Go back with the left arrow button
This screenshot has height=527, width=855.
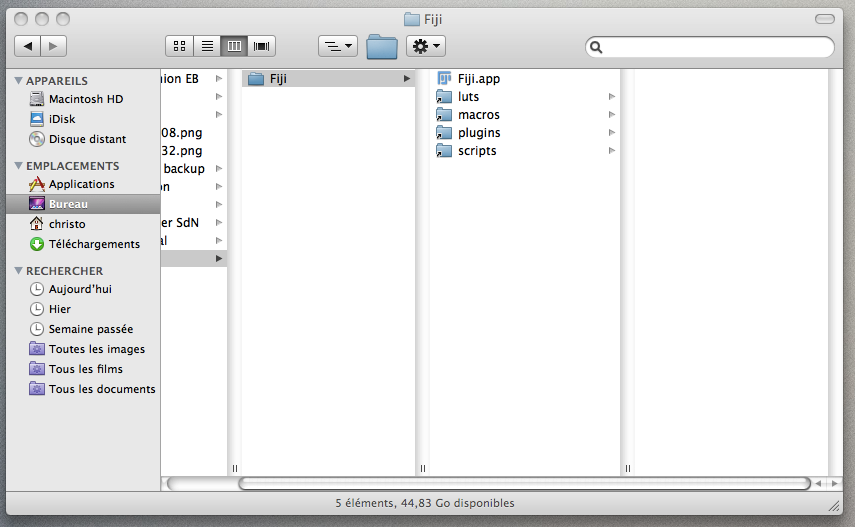(27, 46)
